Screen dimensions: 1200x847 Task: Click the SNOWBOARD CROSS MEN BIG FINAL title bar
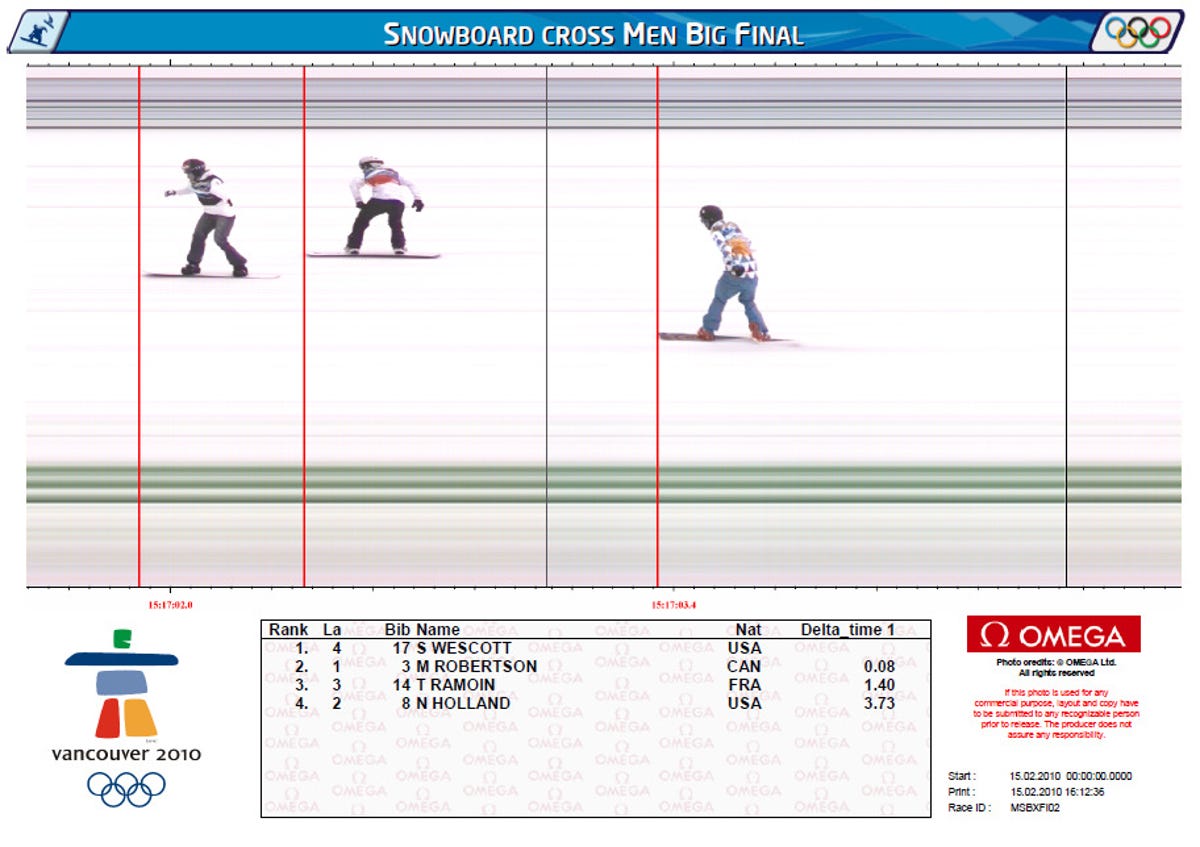[x=594, y=31]
